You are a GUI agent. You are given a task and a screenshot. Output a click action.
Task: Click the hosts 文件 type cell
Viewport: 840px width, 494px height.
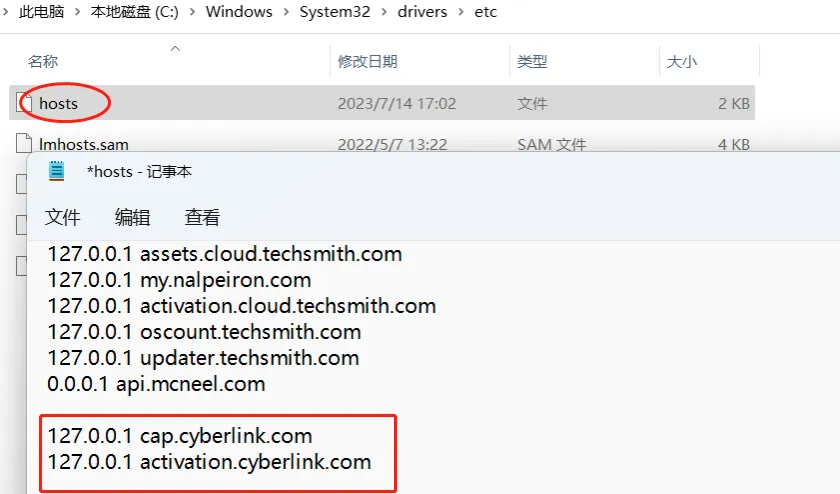[532, 103]
